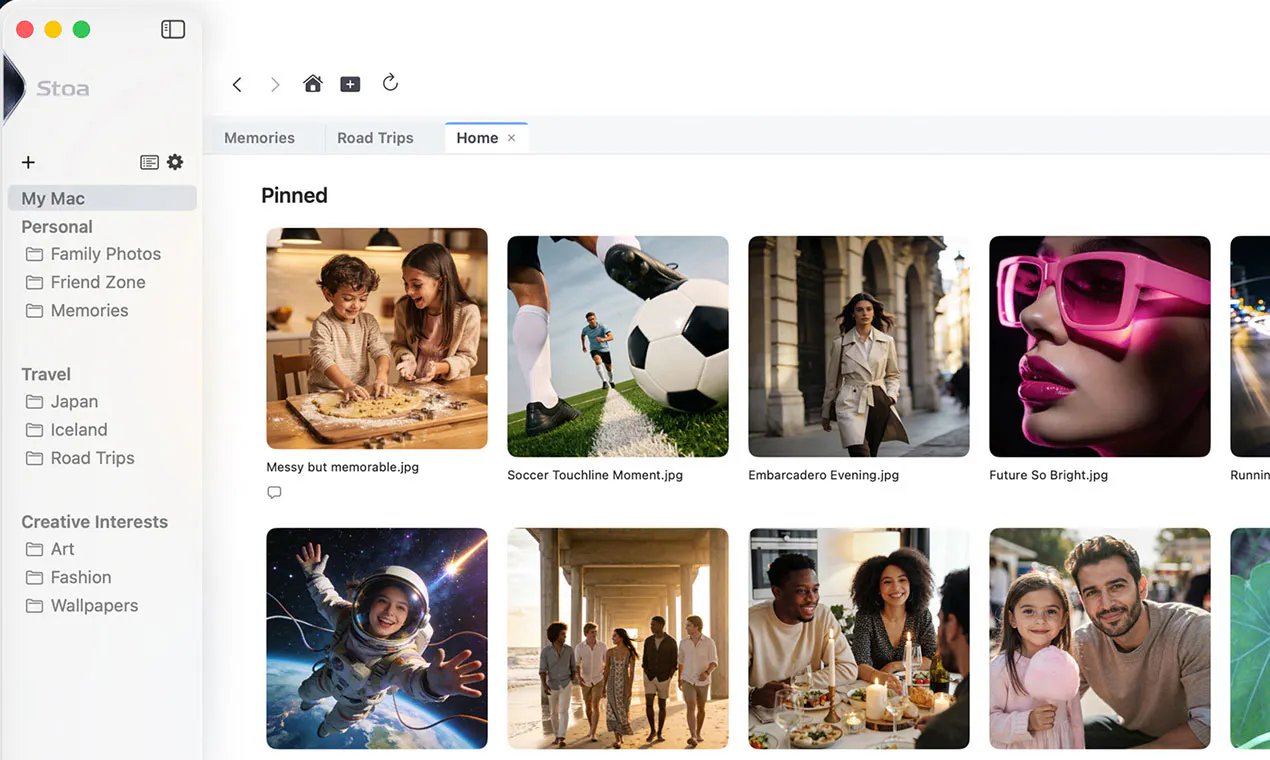Click the Future So Bright.jpg filename
The image size is (1270, 760).
click(1048, 475)
